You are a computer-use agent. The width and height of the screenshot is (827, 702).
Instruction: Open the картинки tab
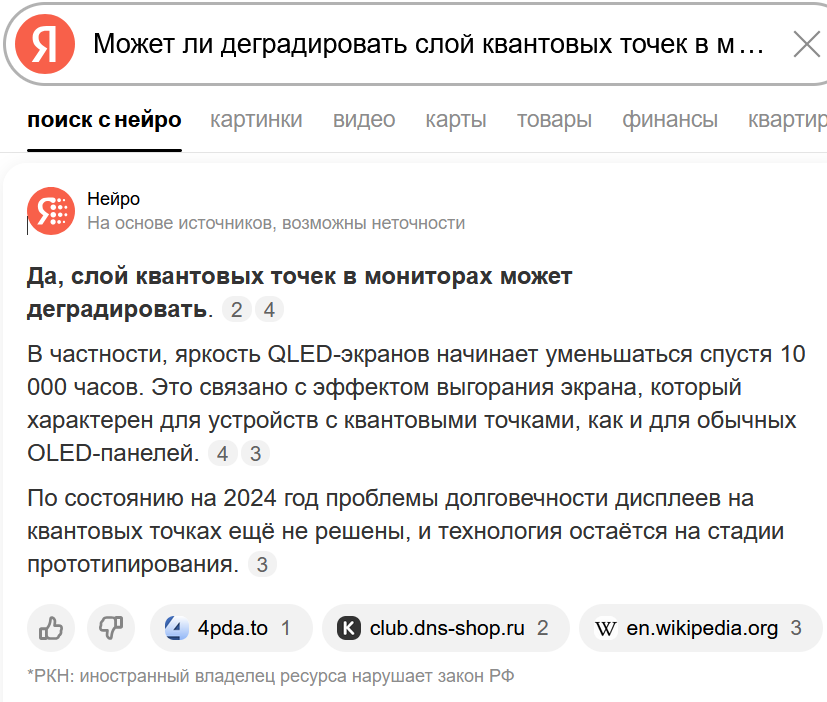point(256,120)
